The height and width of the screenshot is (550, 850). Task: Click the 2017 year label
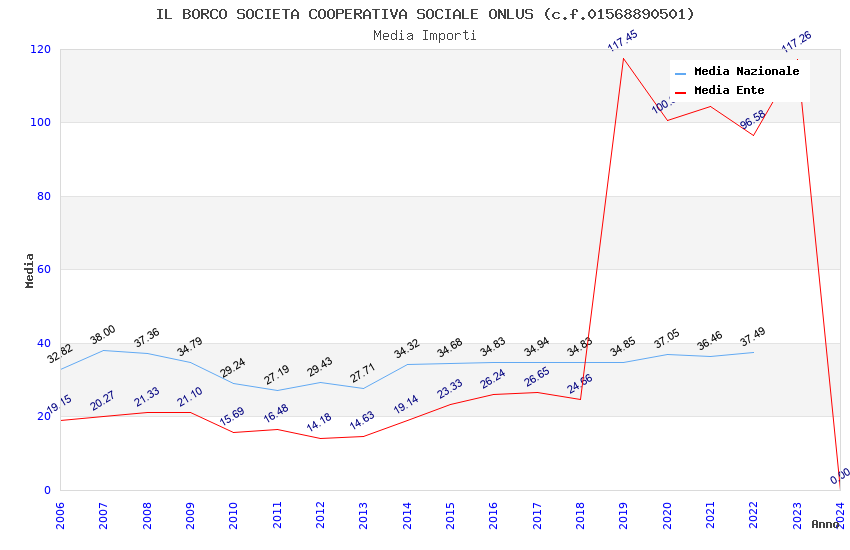pos(537,515)
